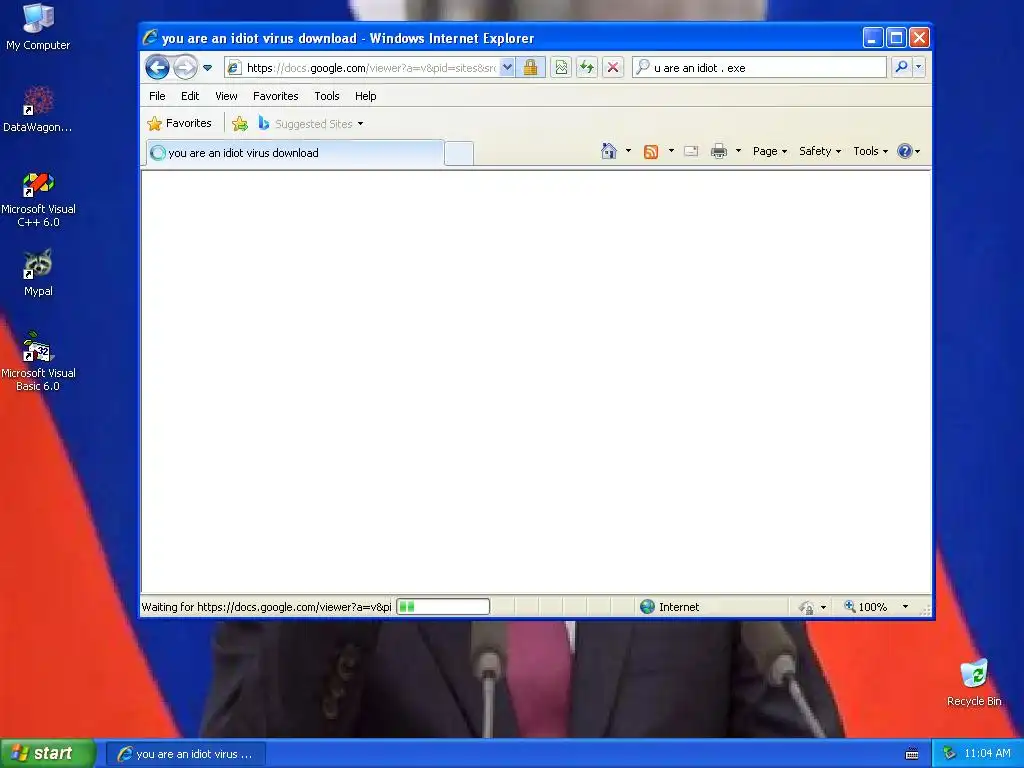Click the Refresh page icon
The height and width of the screenshot is (768, 1024).
(586, 67)
